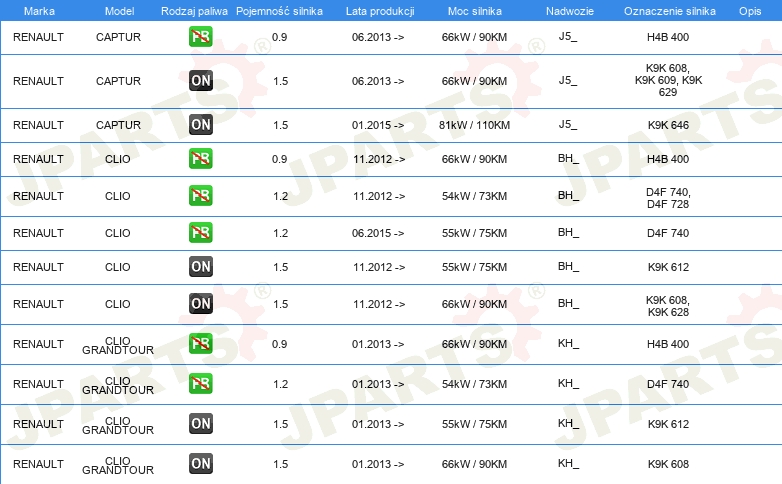Image resolution: width=782 pixels, height=484 pixels.
Task: Click the Marka column header
Action: (x=39, y=11)
